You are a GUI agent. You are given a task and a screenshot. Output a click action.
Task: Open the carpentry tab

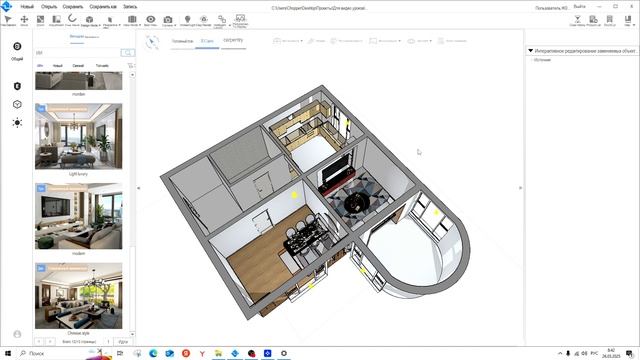(233, 40)
